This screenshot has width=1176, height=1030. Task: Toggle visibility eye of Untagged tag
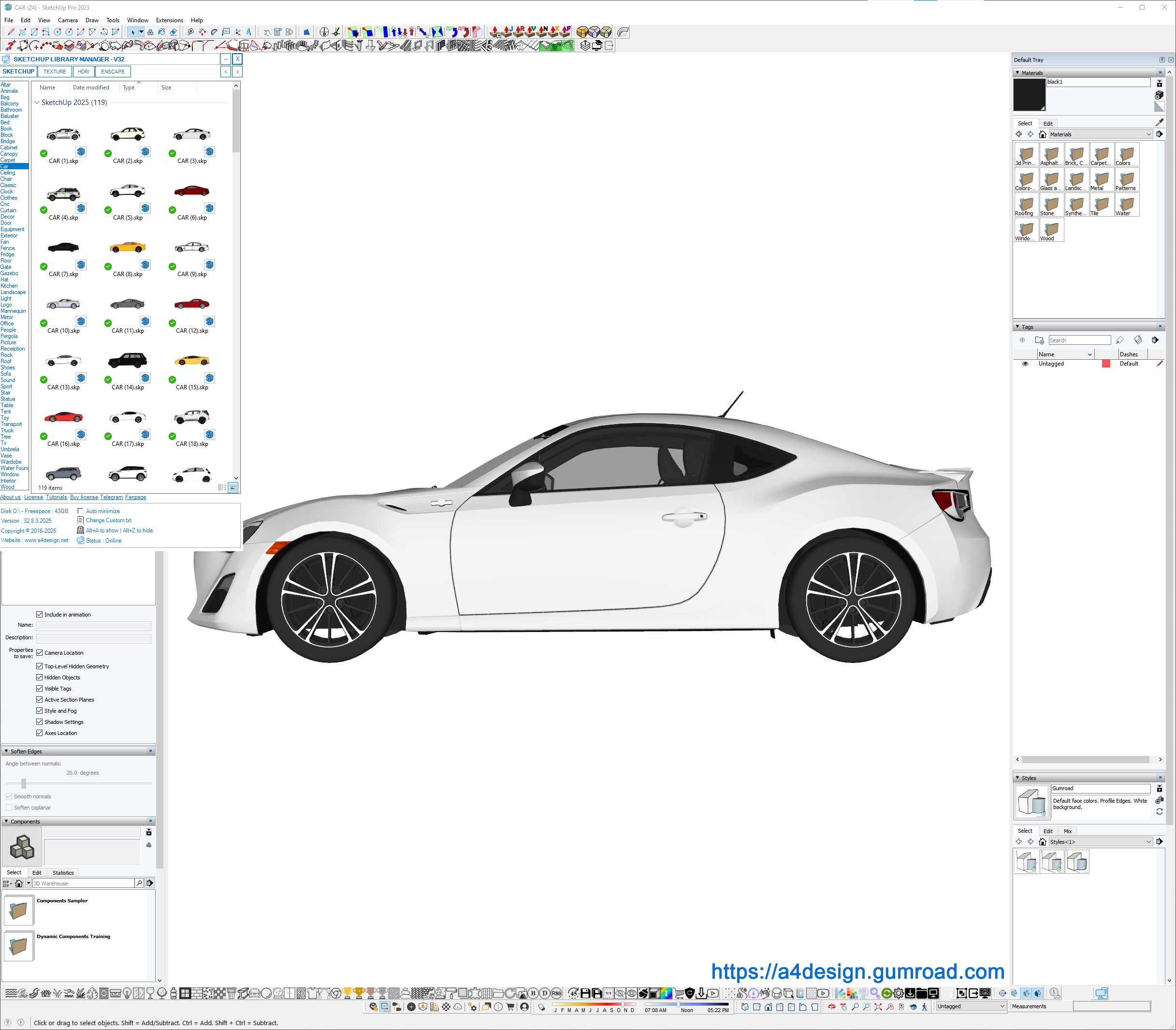(x=1025, y=364)
